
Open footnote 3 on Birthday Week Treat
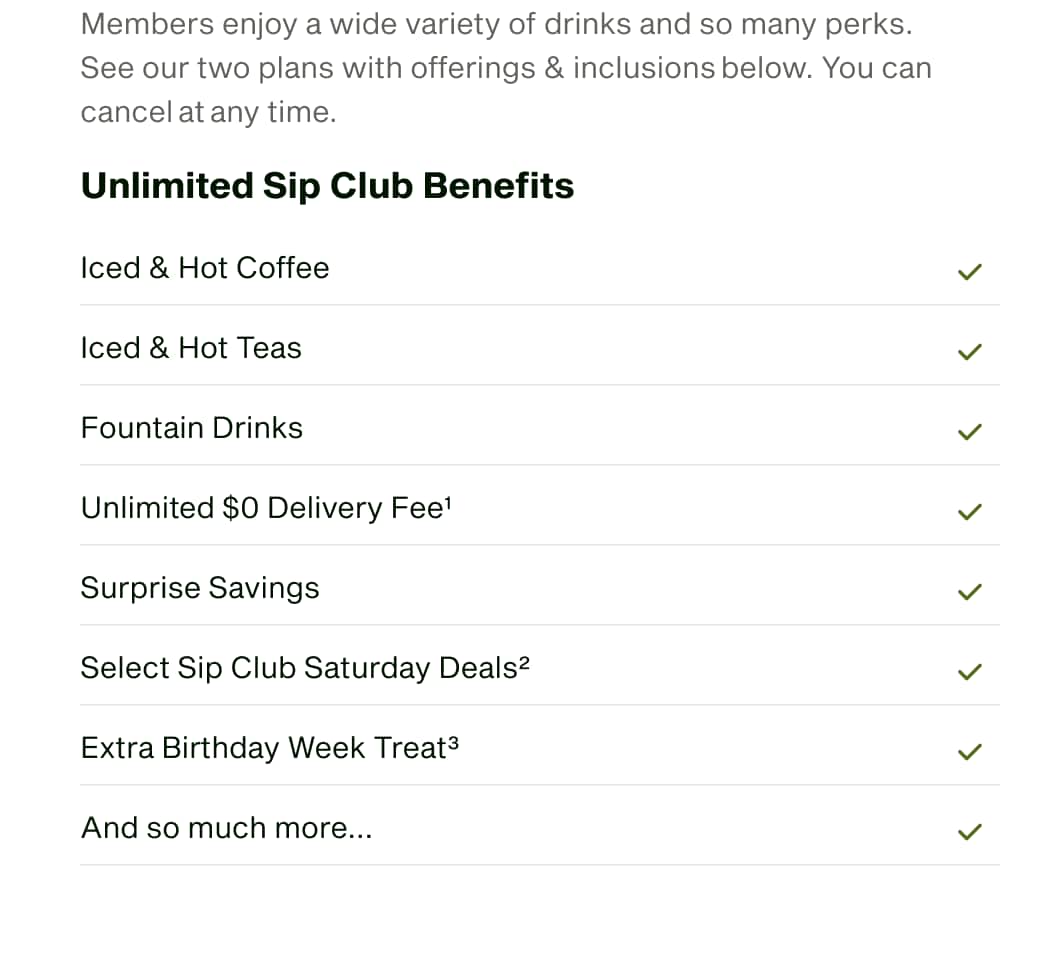tap(453, 742)
